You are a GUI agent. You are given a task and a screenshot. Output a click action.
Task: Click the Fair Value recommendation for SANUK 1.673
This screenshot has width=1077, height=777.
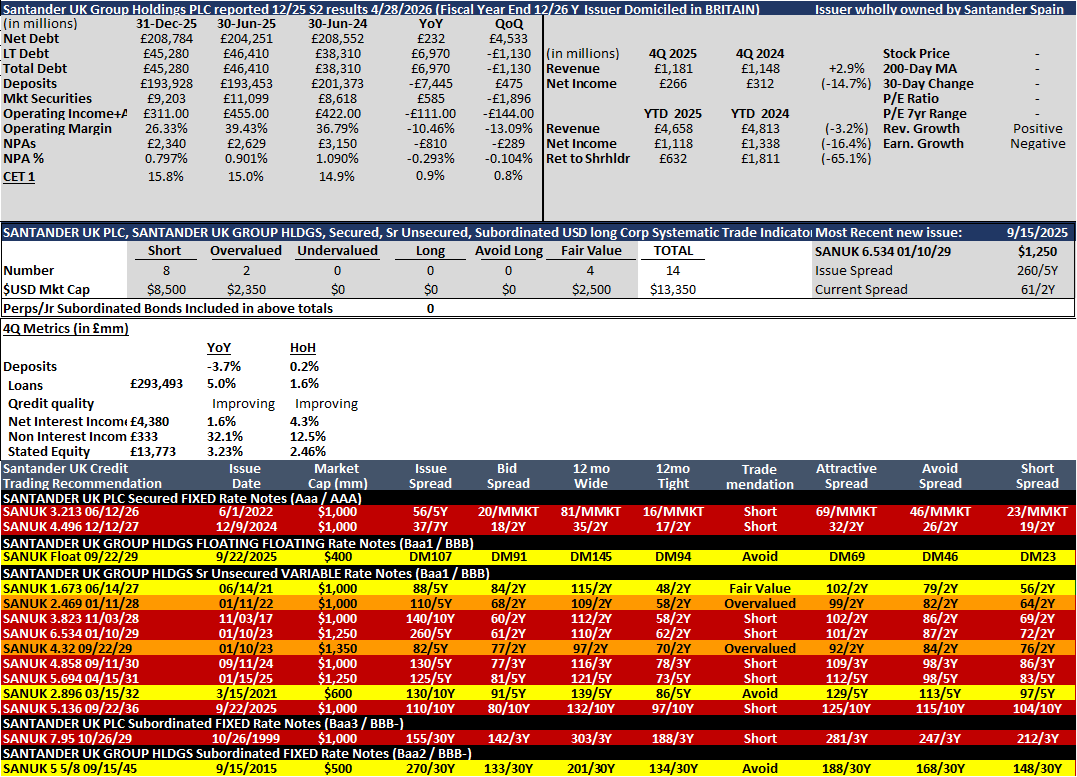tap(760, 589)
